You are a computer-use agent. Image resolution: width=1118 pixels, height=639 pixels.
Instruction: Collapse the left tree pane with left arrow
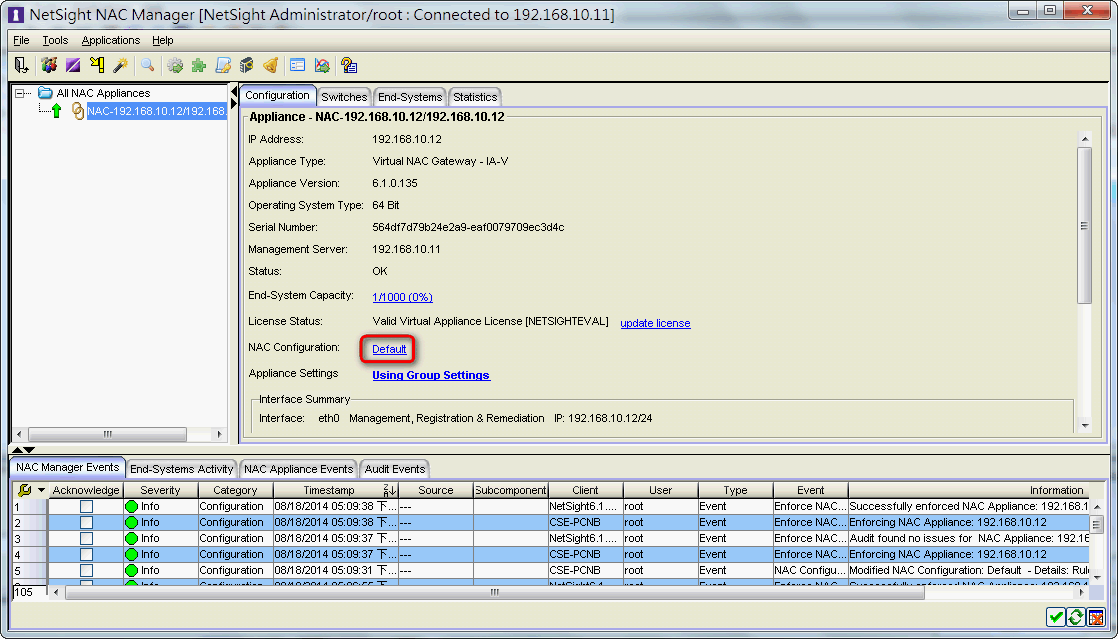point(234,93)
